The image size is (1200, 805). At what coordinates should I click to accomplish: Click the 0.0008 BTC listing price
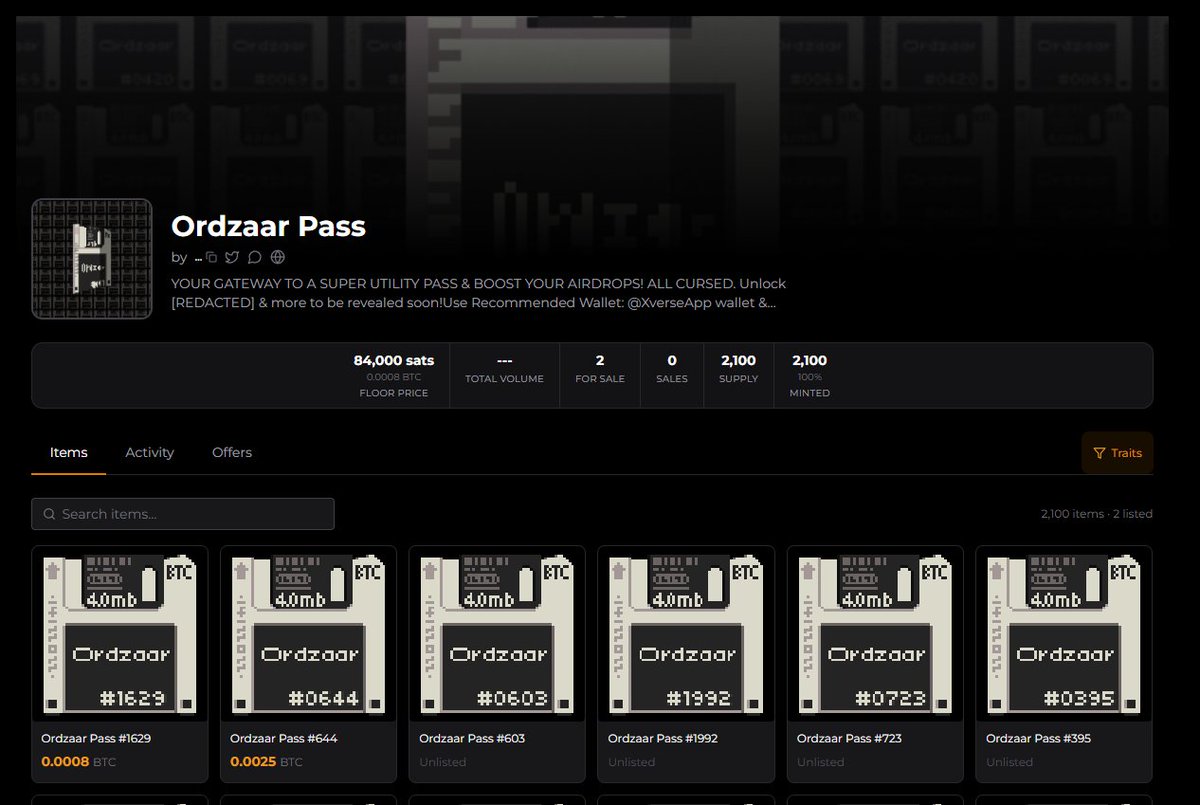click(x=79, y=762)
